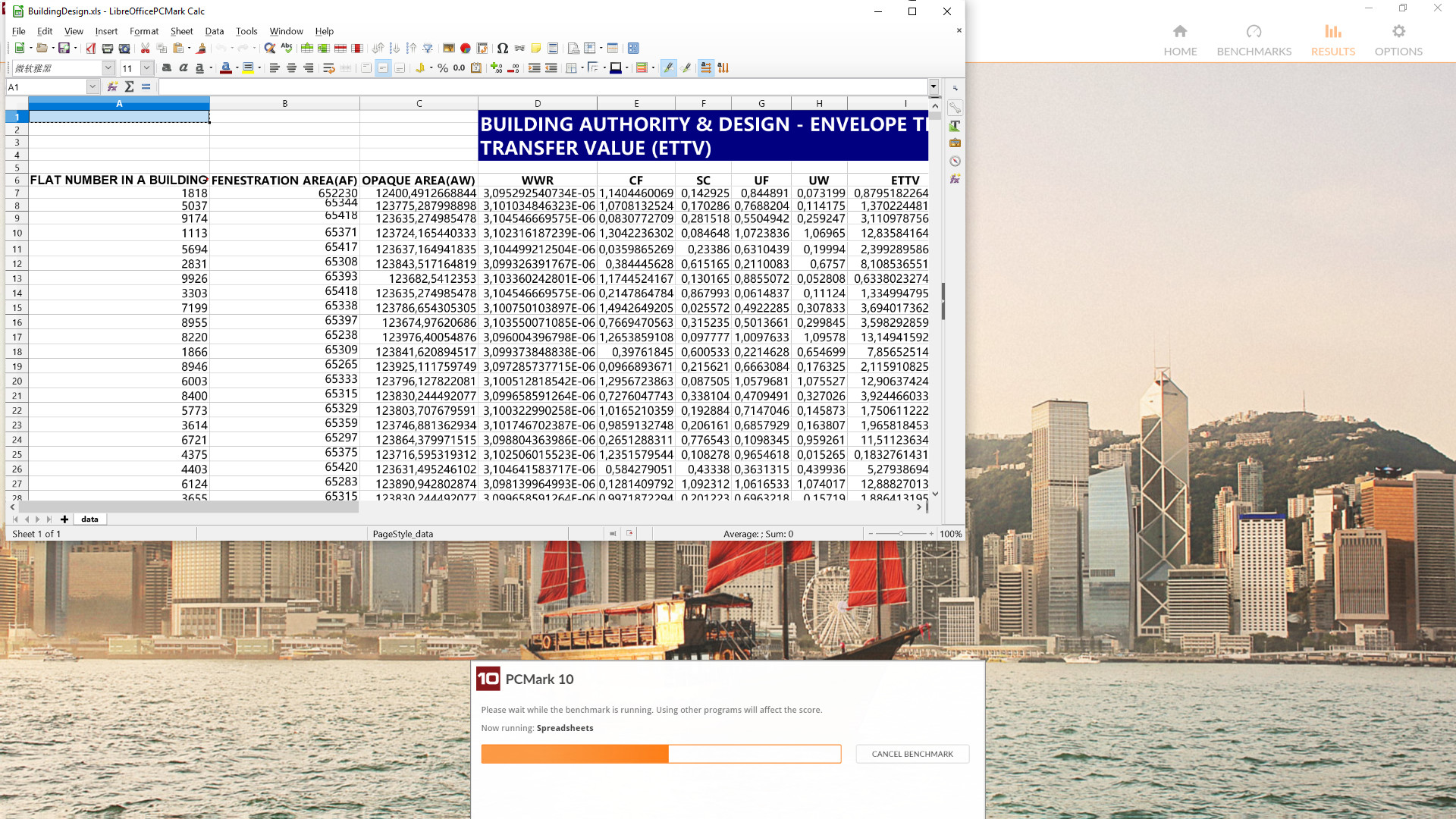Toggle wrap text on overflow

(328, 67)
